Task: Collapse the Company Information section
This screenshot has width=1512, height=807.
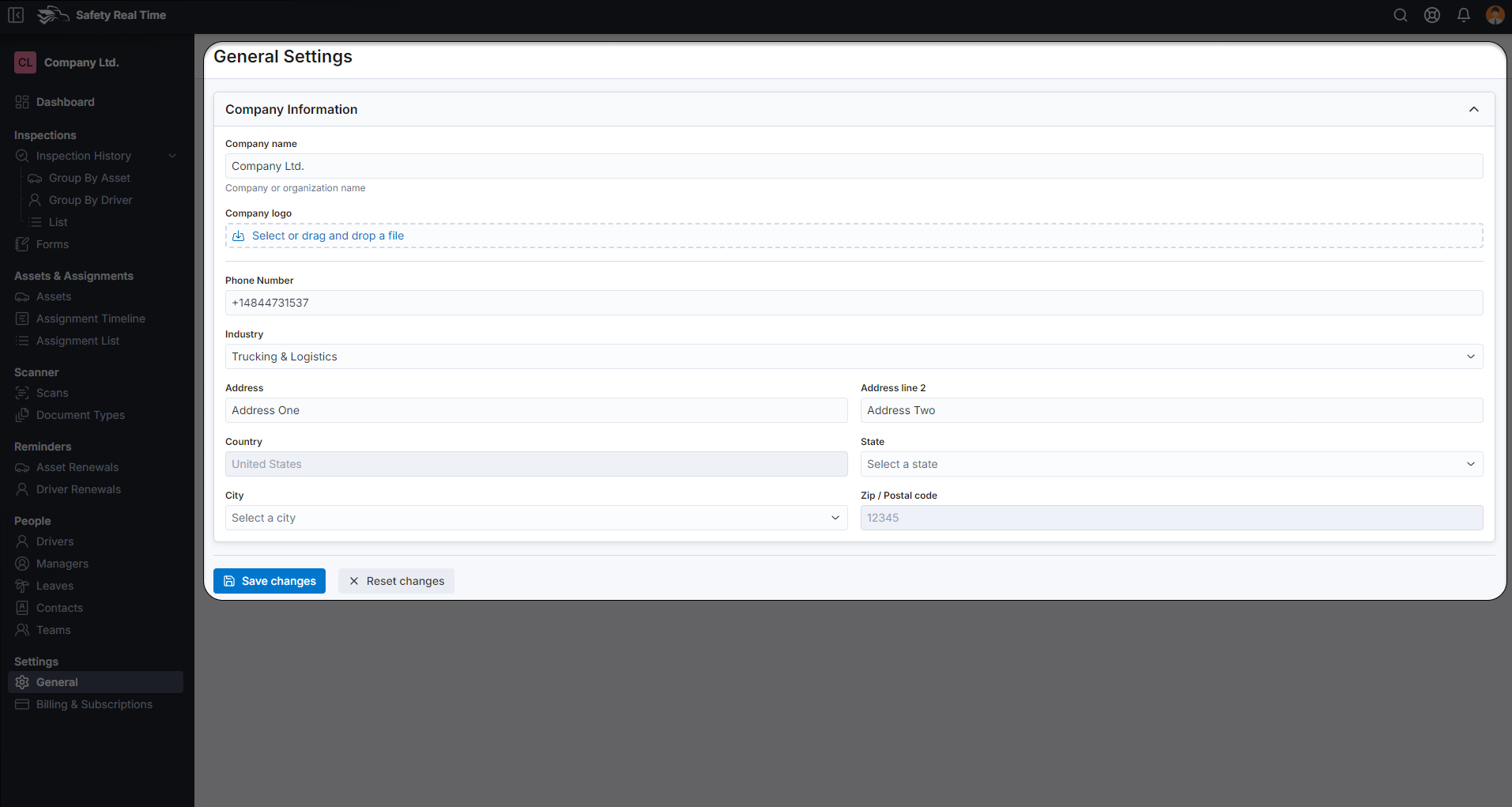Action: 1473,109
